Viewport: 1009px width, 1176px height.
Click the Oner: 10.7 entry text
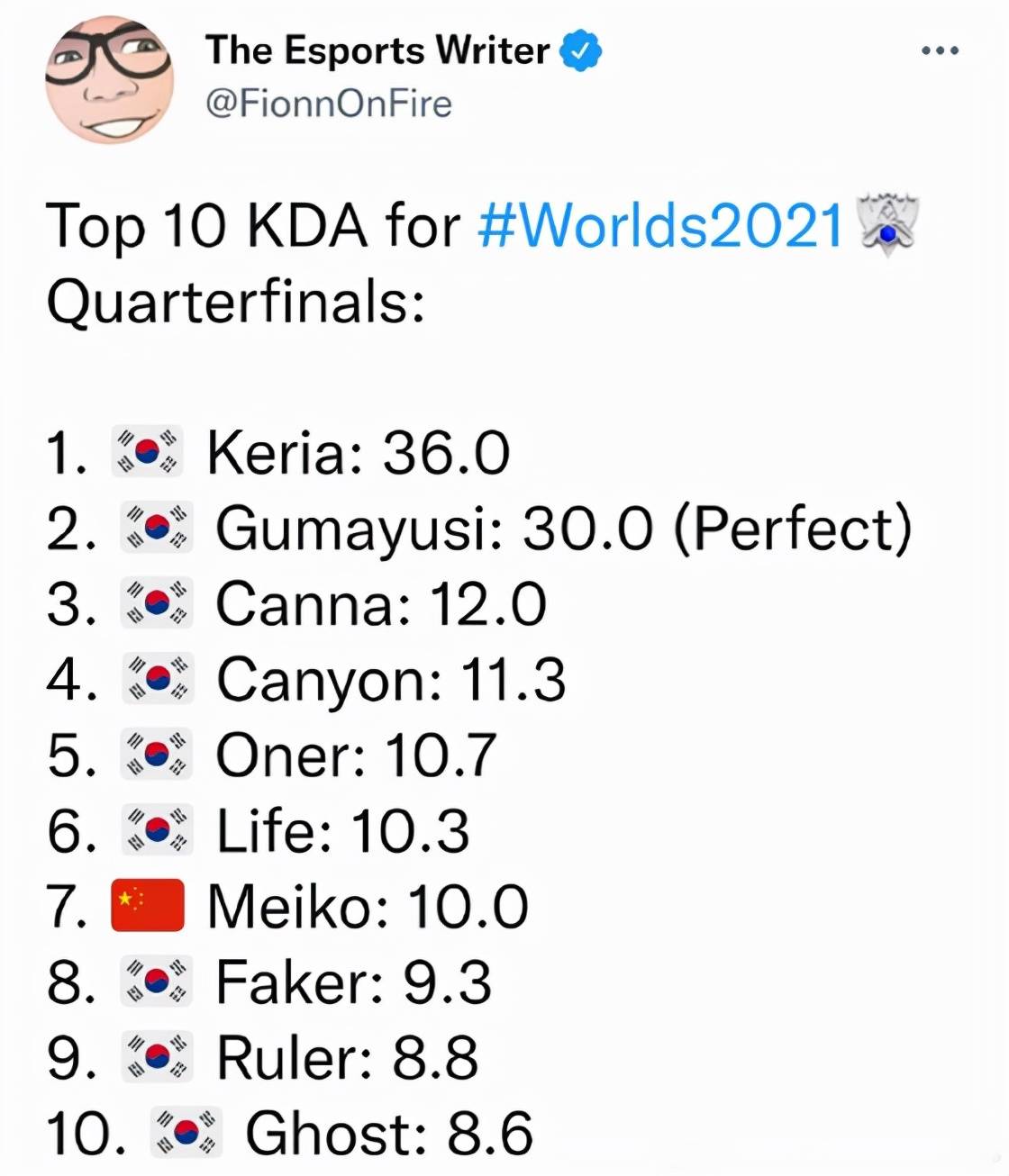356,755
